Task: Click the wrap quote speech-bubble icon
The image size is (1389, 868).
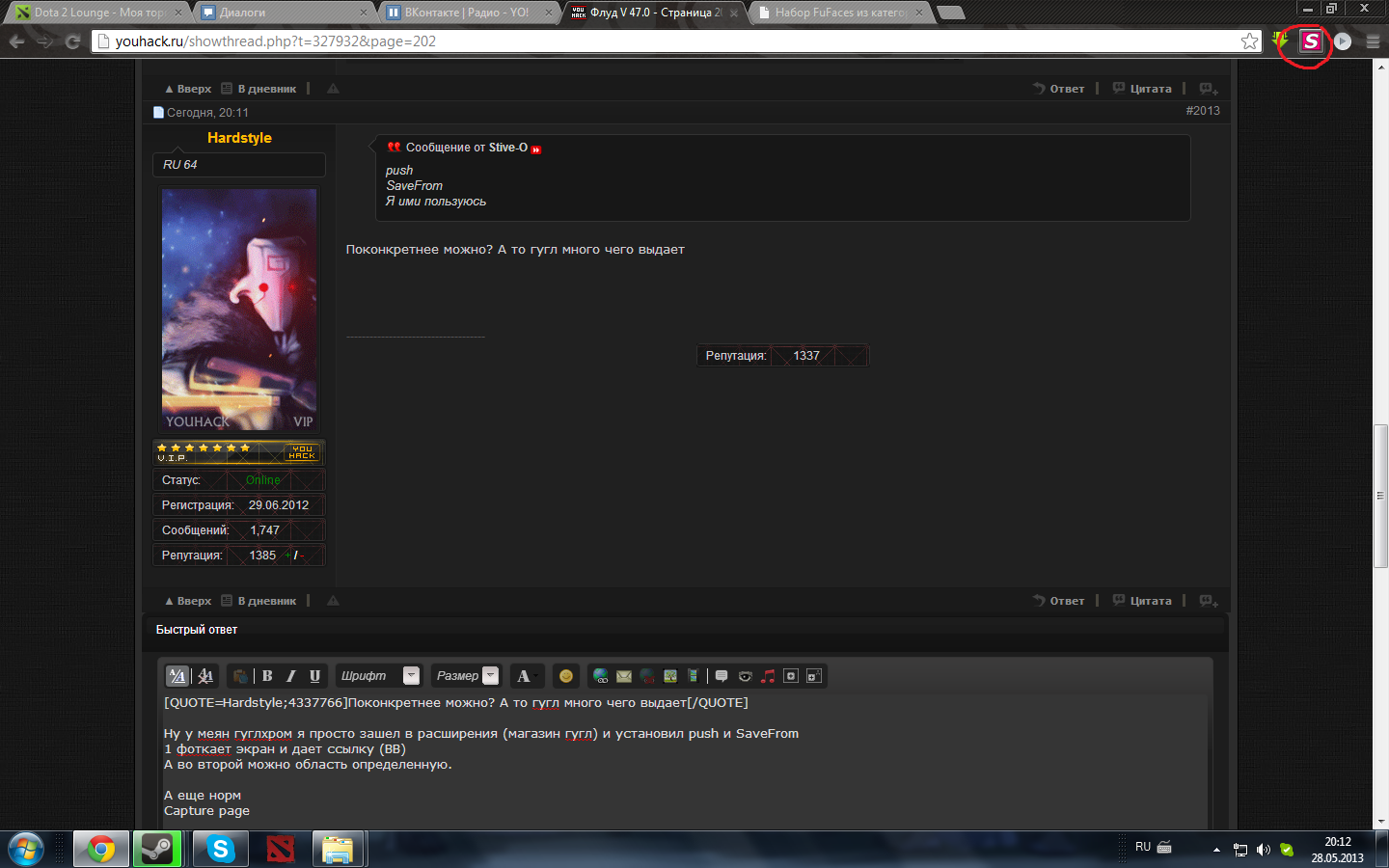Action: click(722, 676)
